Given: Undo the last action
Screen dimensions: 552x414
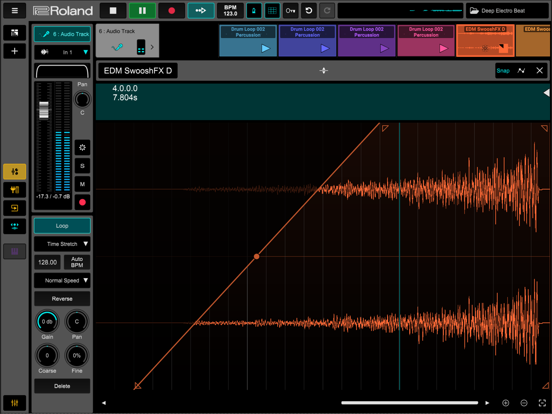Looking at the screenshot, I should click(x=309, y=11).
